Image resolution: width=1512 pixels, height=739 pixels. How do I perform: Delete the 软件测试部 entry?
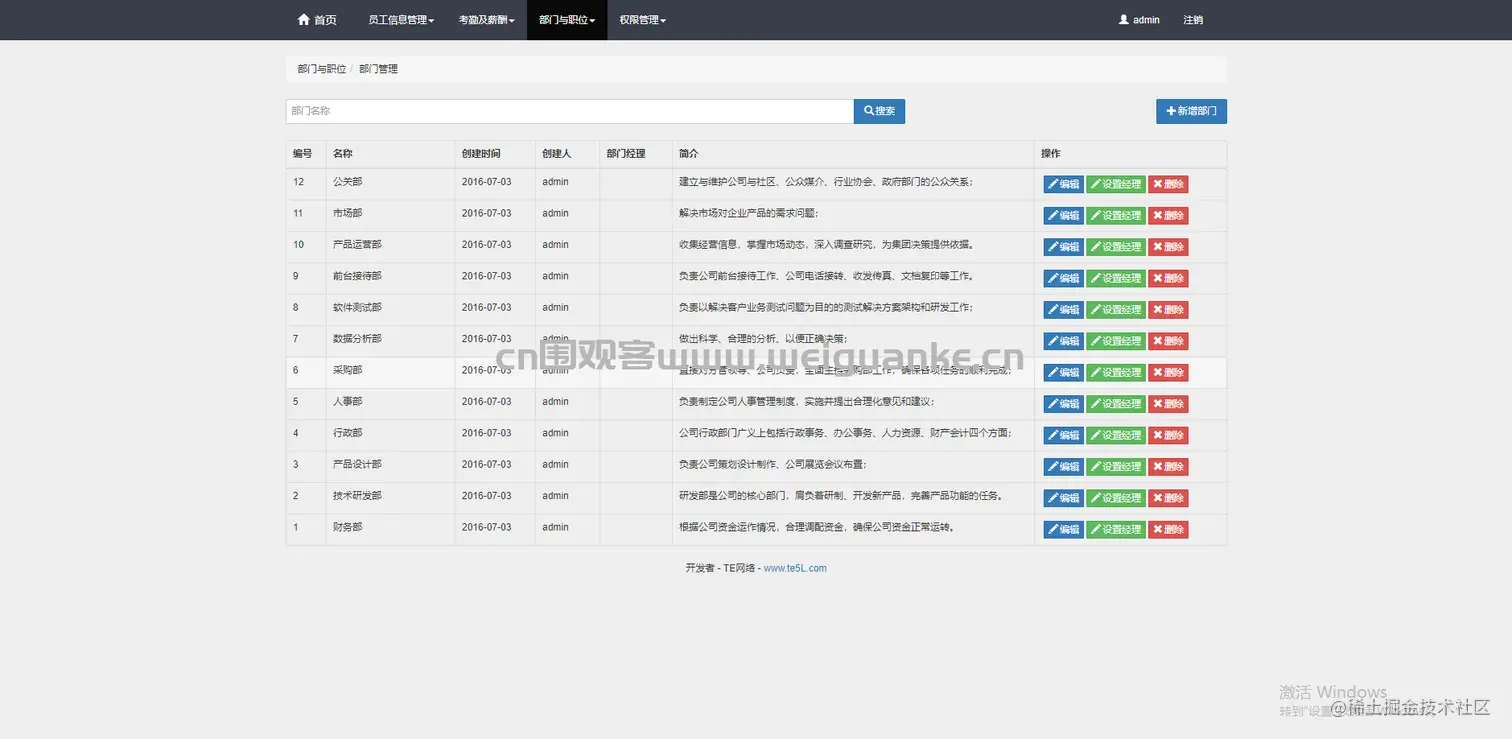coord(1168,310)
